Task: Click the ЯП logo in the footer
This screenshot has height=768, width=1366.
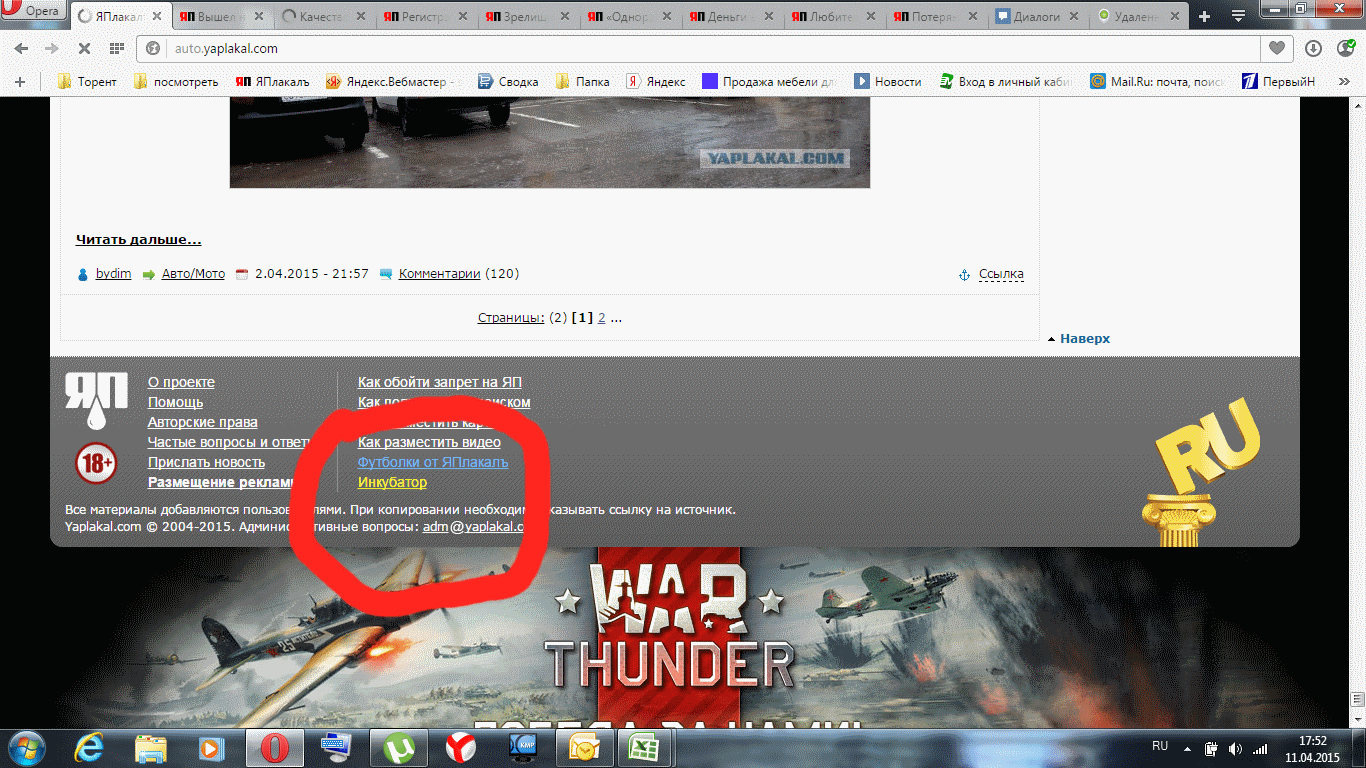Action: (96, 402)
